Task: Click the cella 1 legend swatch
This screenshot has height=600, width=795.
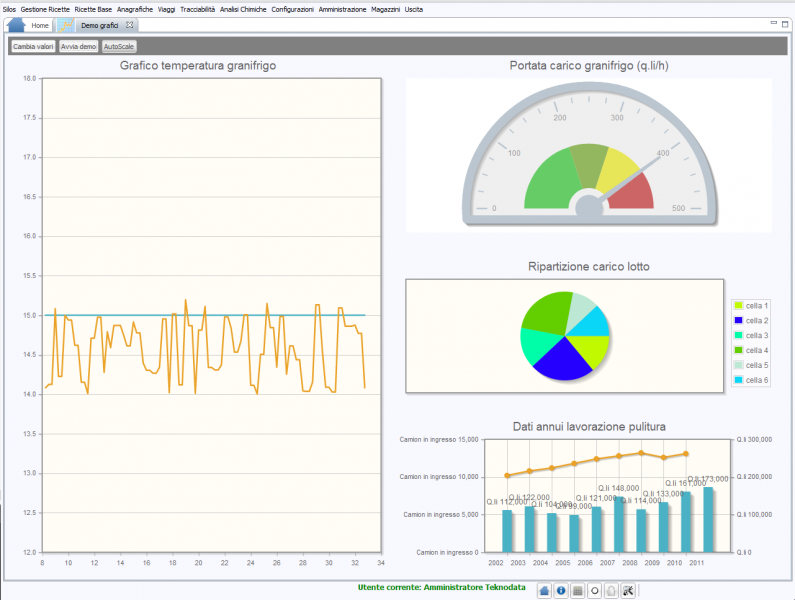Action: (738, 305)
